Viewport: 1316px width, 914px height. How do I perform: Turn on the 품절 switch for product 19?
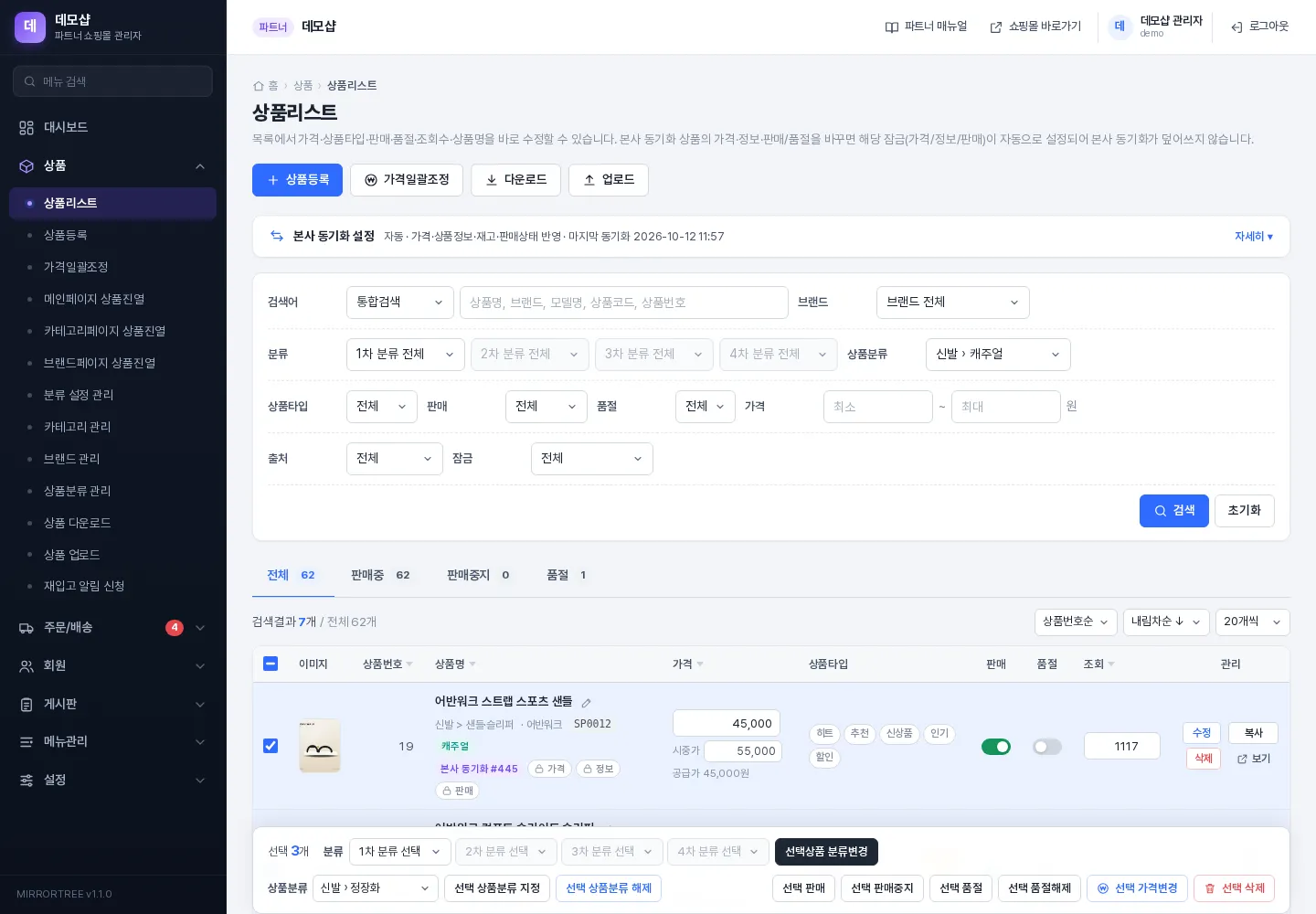point(1047,747)
